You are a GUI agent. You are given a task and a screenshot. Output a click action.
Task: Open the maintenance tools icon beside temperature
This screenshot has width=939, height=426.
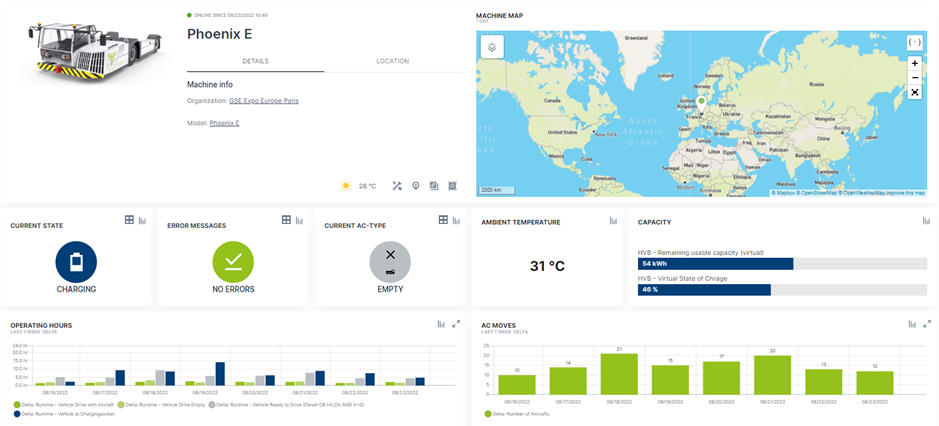pos(397,185)
